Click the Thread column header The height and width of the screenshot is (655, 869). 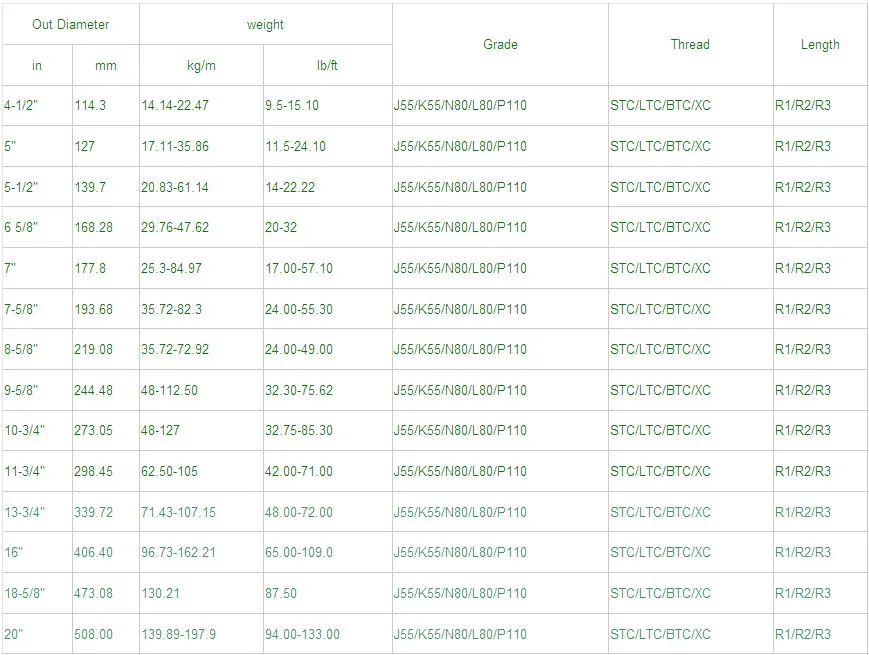coord(690,45)
